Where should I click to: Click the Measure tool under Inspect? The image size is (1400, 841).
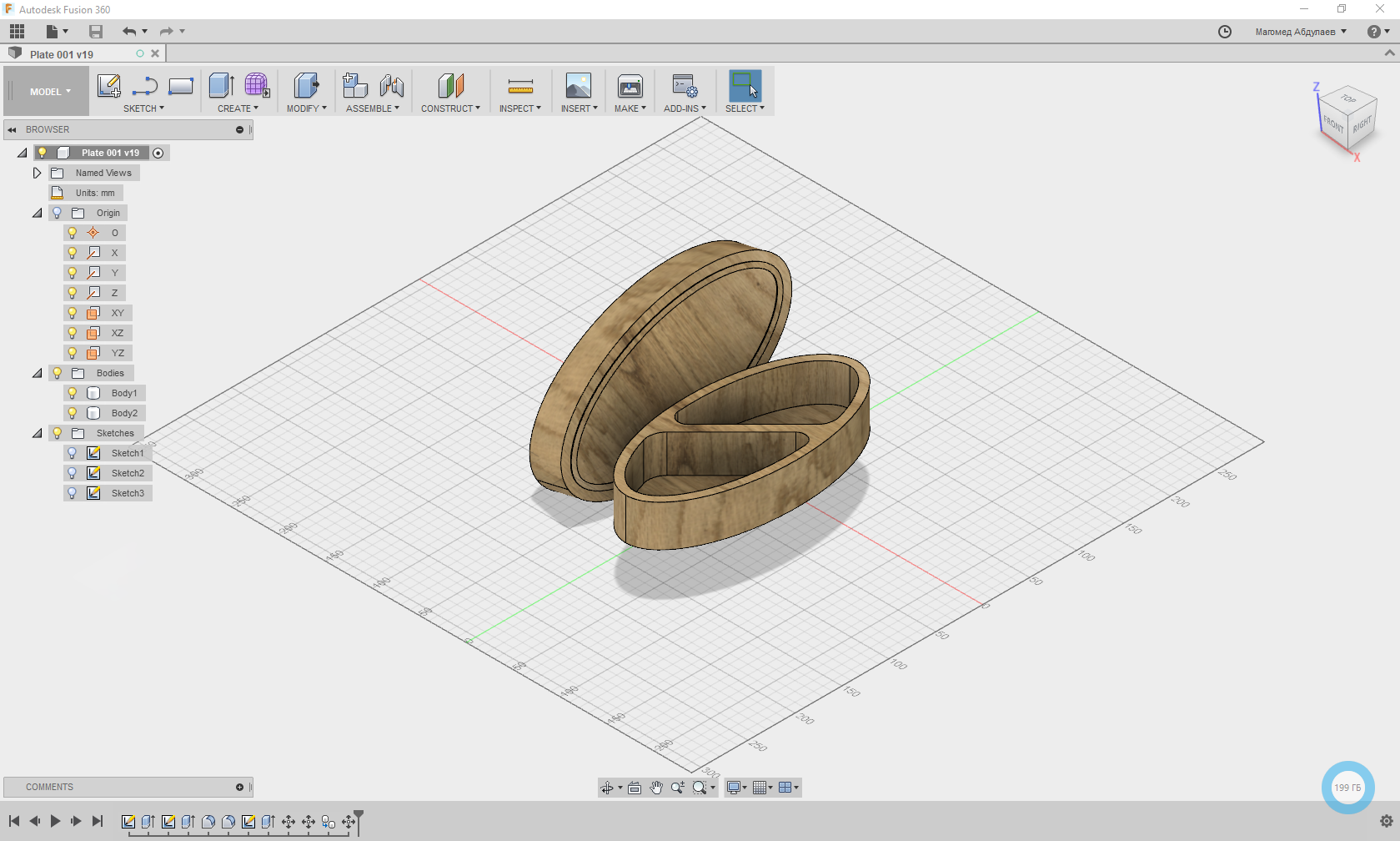pyautogui.click(x=520, y=86)
